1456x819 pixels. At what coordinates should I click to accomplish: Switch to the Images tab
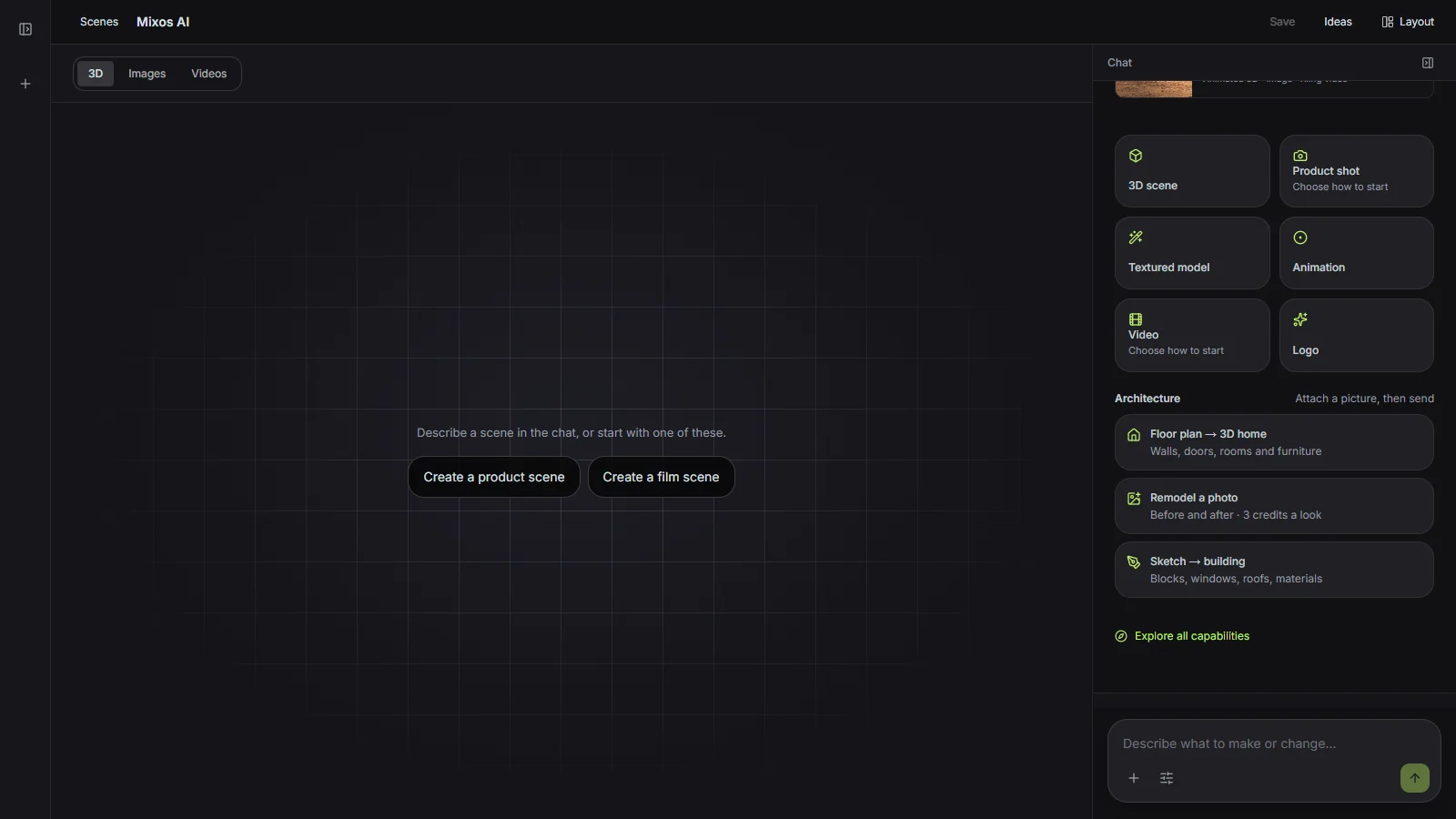(x=147, y=74)
